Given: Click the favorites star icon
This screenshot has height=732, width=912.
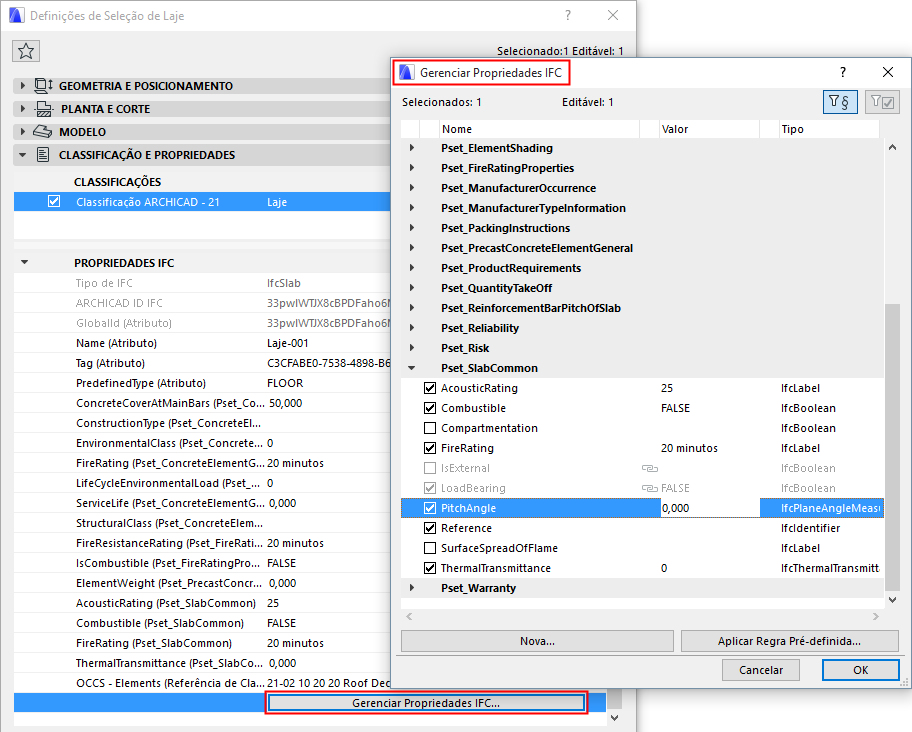Looking at the screenshot, I should pyautogui.click(x=26, y=50).
